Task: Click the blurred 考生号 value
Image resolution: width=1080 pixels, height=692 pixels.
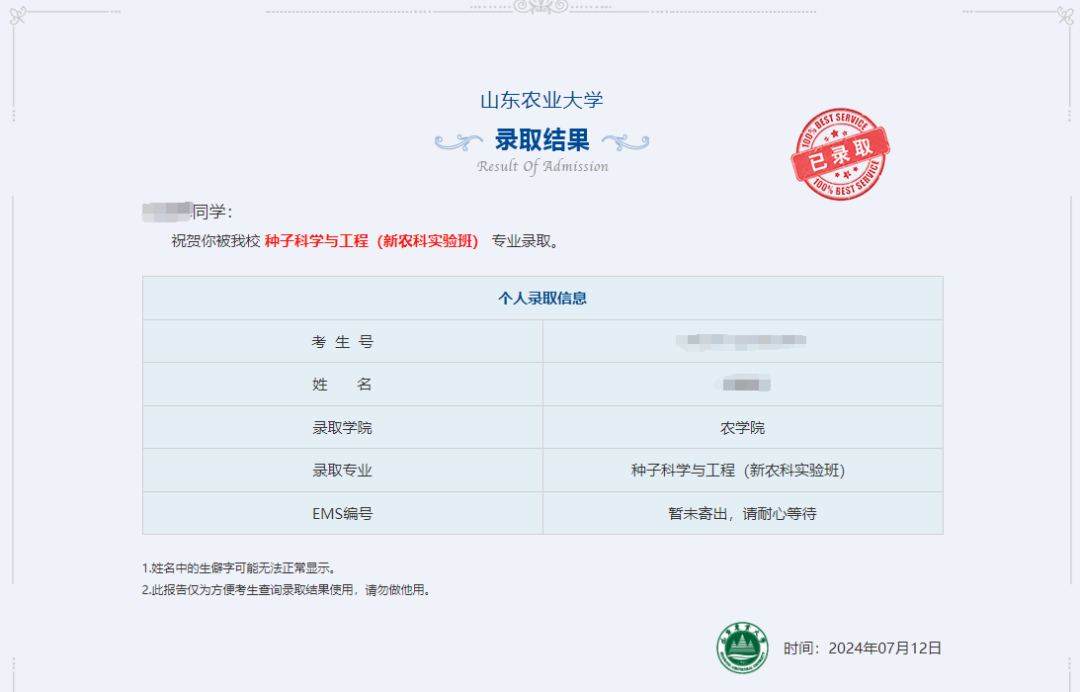Action: tap(741, 341)
